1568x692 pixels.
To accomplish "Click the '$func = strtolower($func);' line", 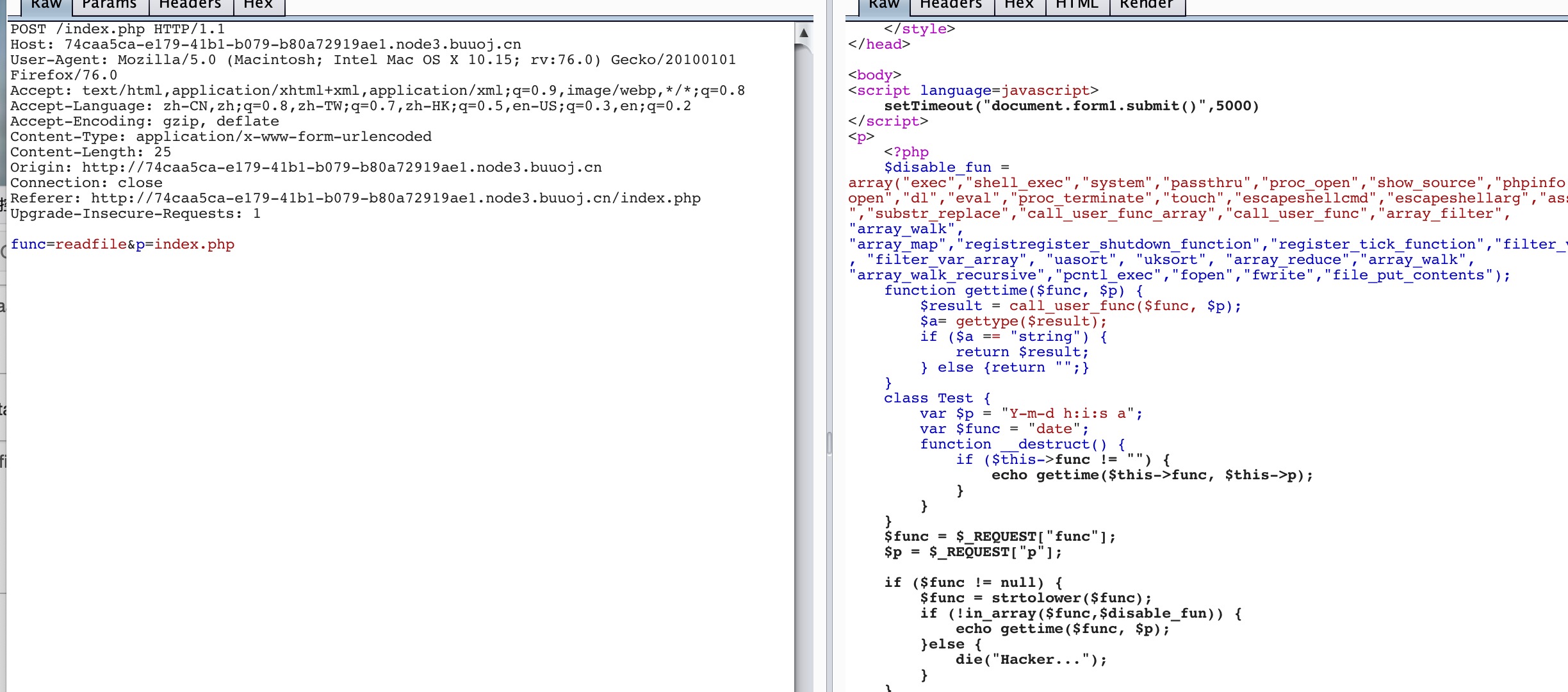I will (x=1036, y=598).
